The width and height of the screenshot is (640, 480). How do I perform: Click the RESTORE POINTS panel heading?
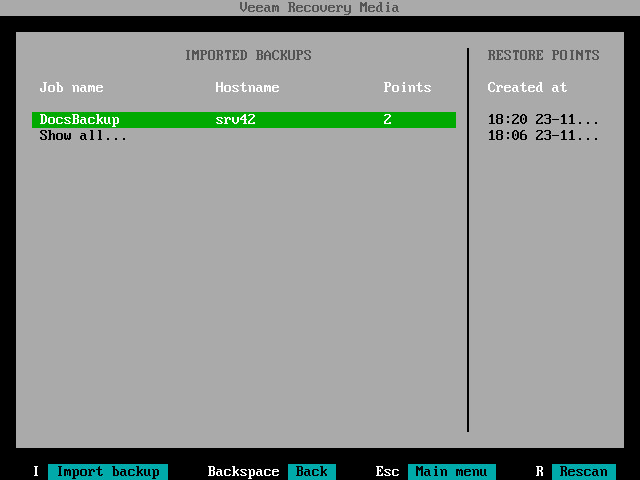point(543,55)
